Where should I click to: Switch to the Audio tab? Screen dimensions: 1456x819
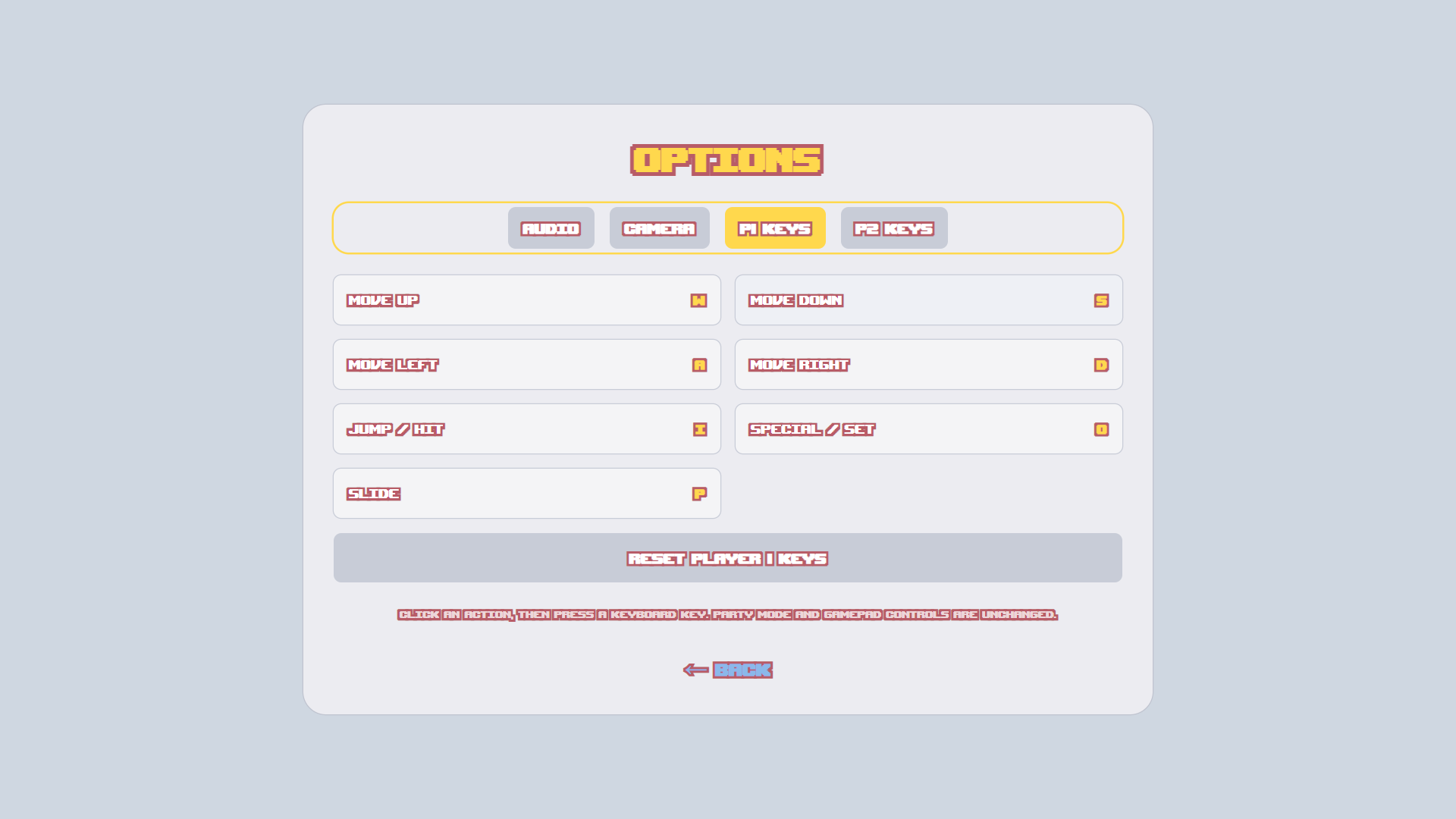pos(551,228)
